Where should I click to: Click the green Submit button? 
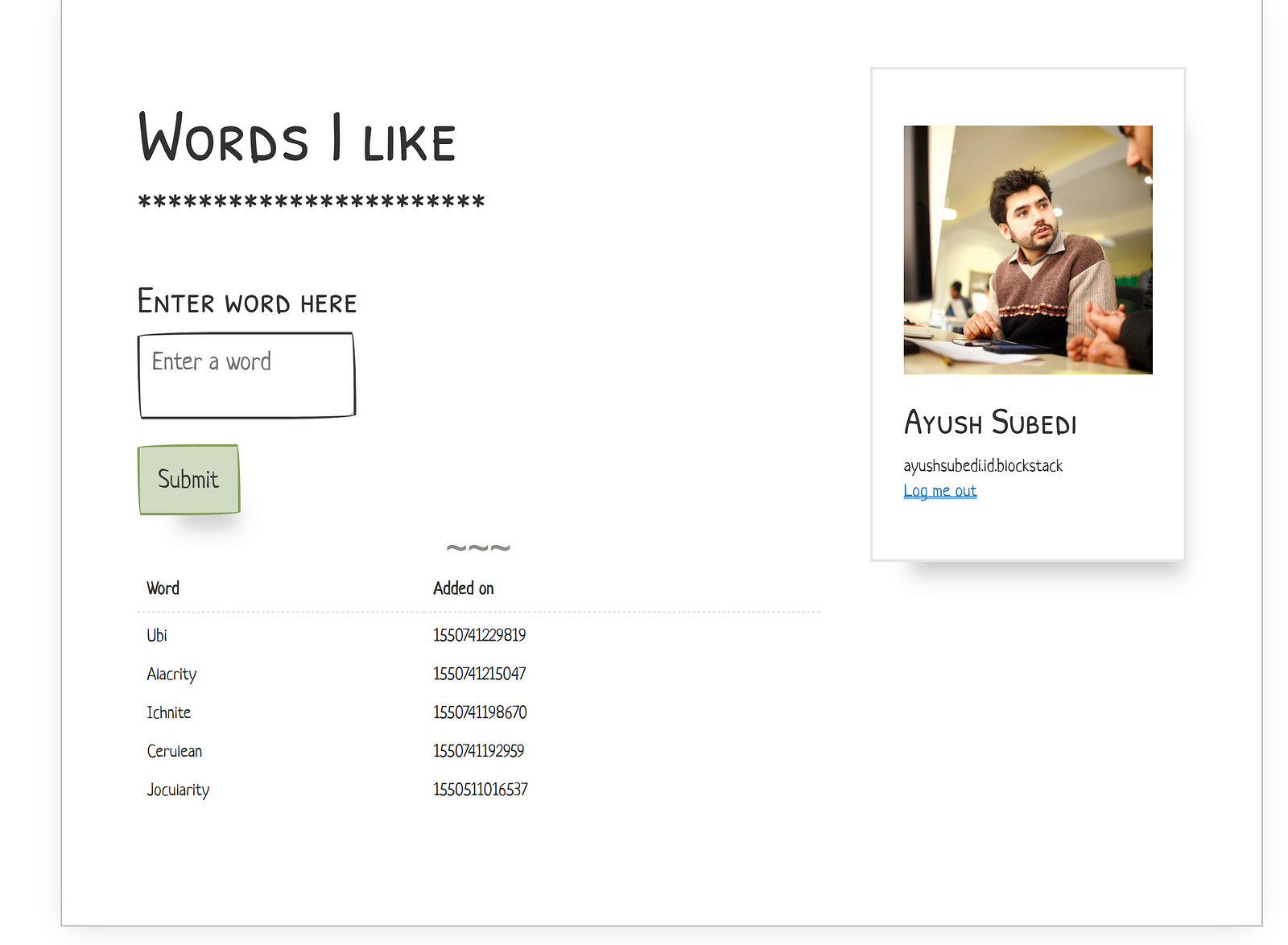pyautogui.click(x=188, y=480)
